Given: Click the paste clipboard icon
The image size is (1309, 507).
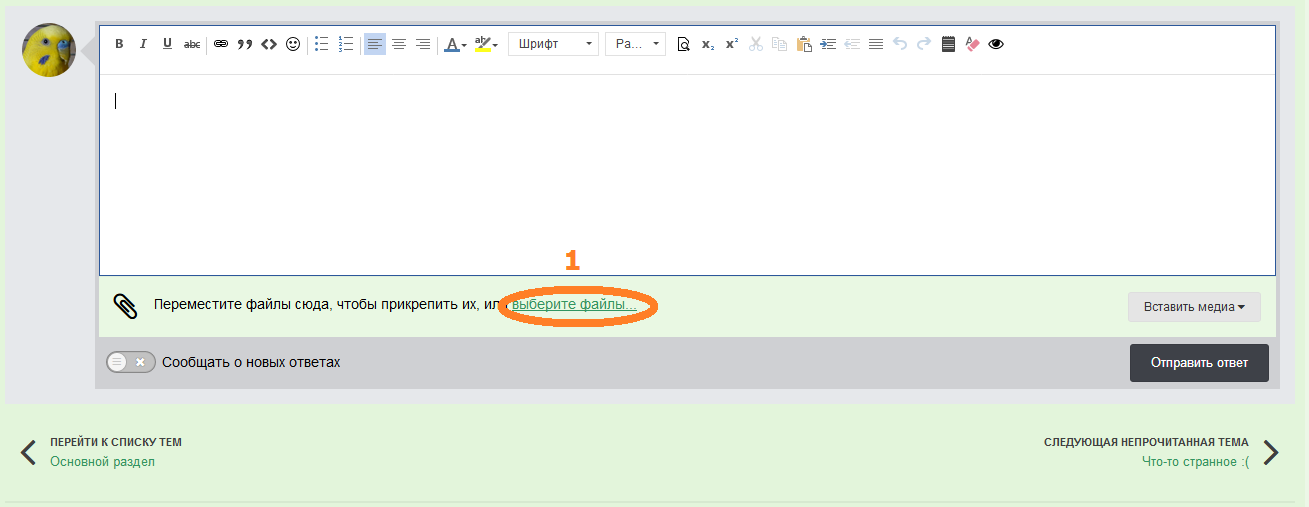Looking at the screenshot, I should [x=804, y=44].
